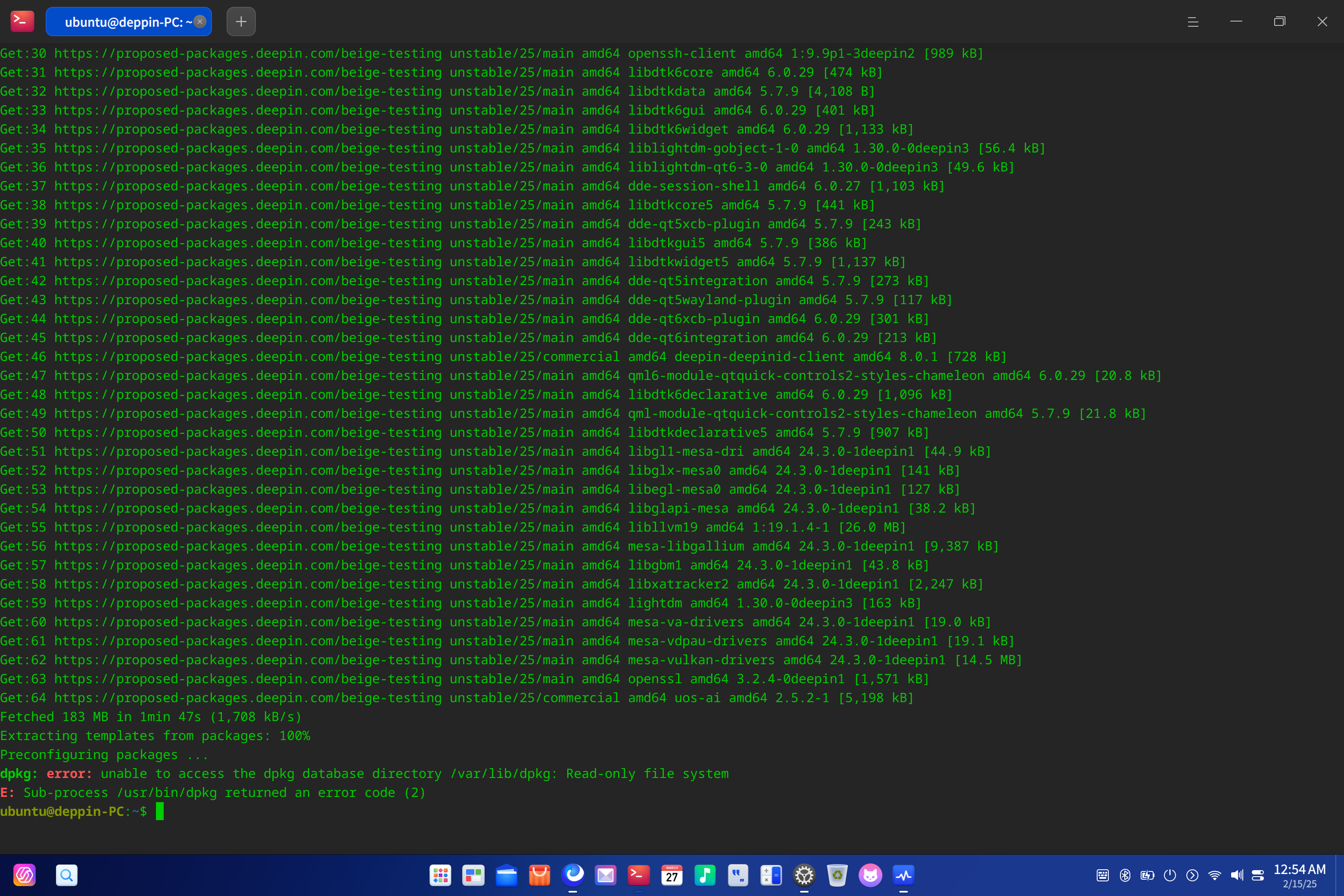
Task: Close the ubuntu@deppin-PC terminal tab
Action: coord(200,22)
